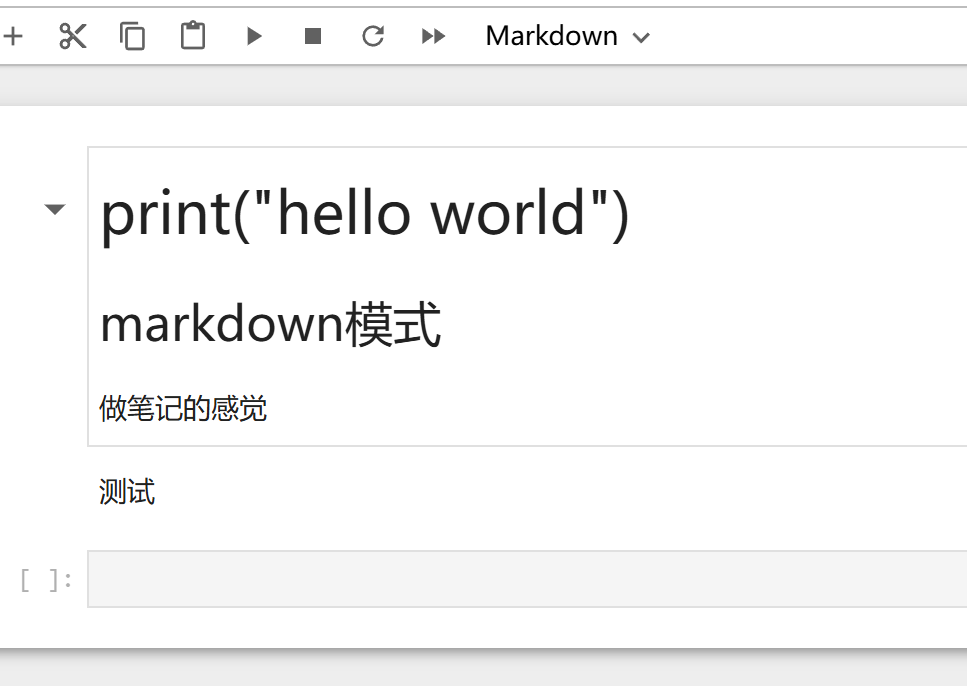Click the blank margin left of 测试
967x686 pixels.
45,492
